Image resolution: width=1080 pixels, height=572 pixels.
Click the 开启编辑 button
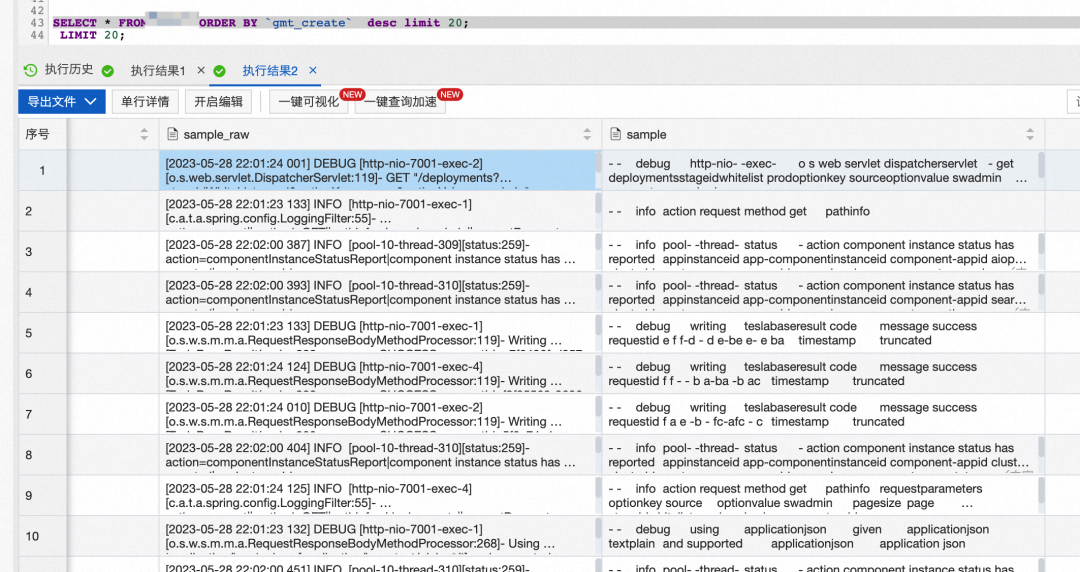click(218, 101)
